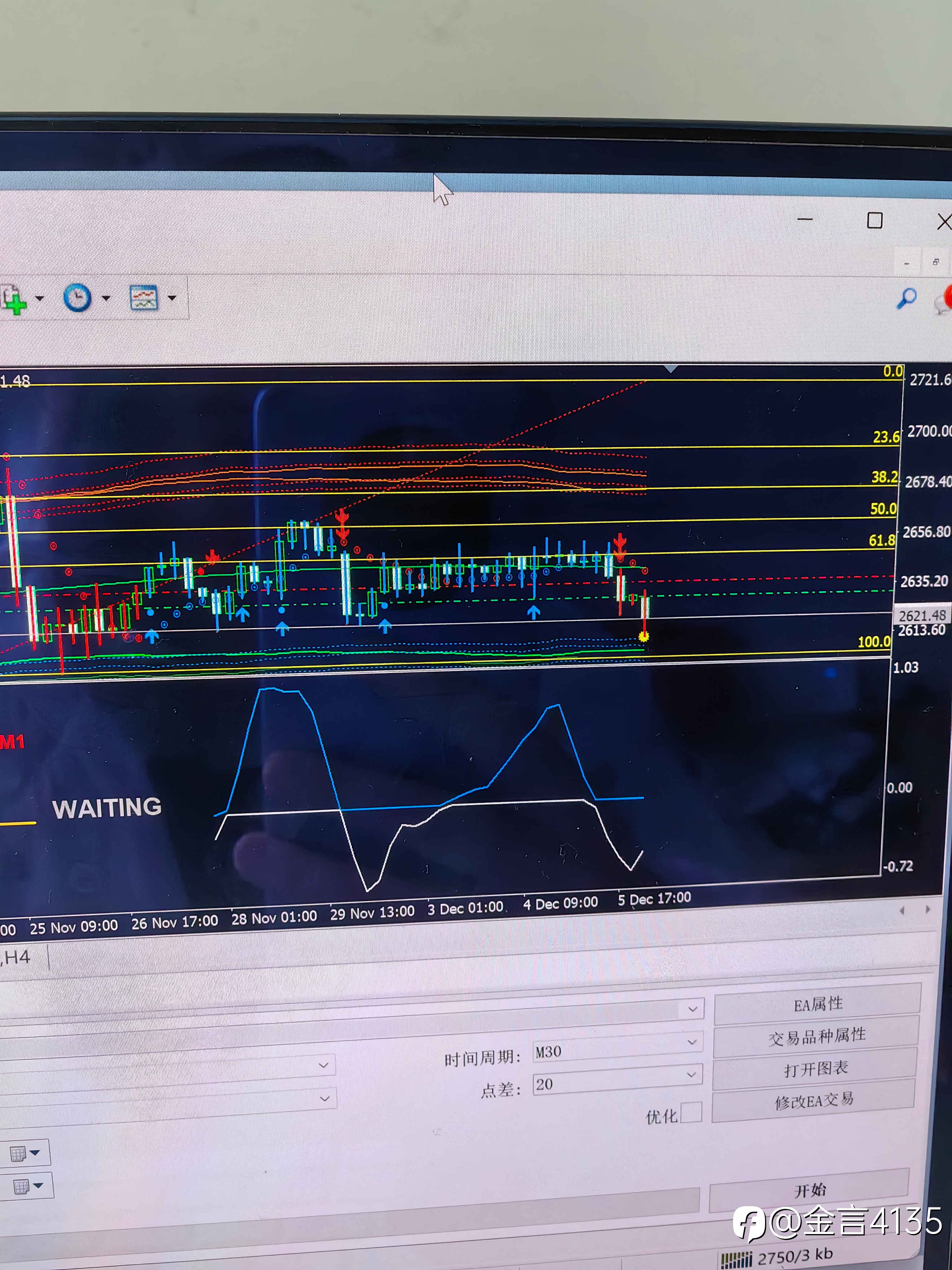Click the 100.0 Fibonacci level label
The width and height of the screenshot is (952, 1270).
click(874, 642)
